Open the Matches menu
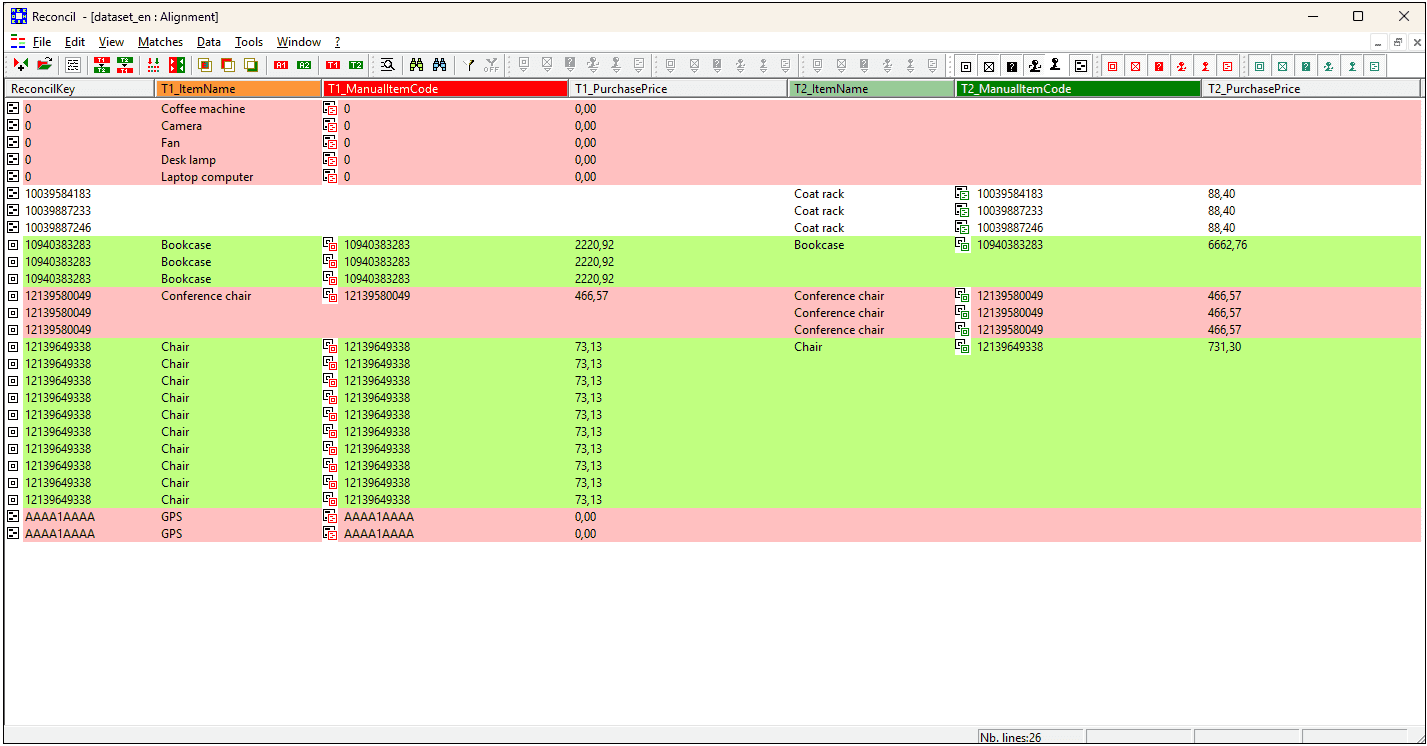 160,42
